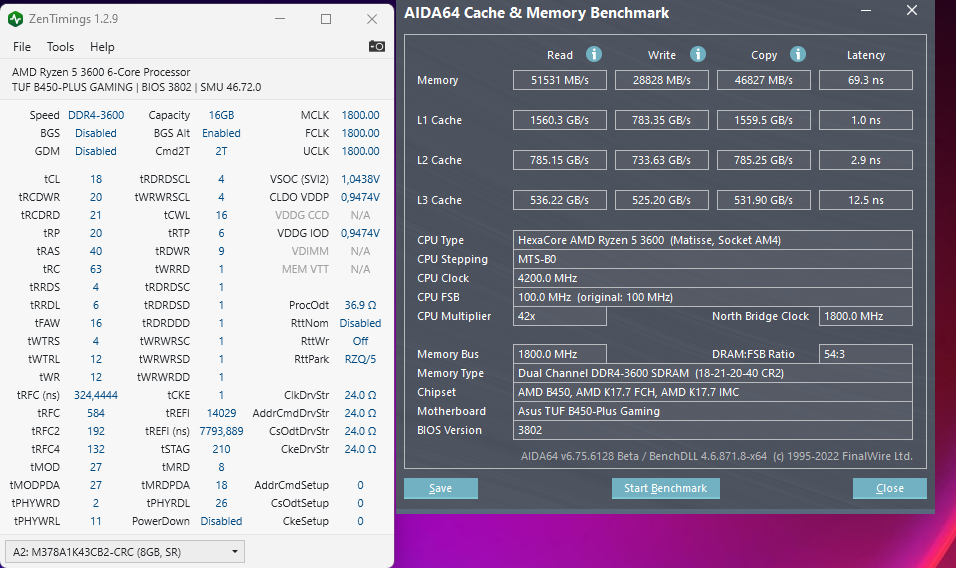The width and height of the screenshot is (956, 568).
Task: Click the tREFI value 14029
Action: click(x=221, y=413)
